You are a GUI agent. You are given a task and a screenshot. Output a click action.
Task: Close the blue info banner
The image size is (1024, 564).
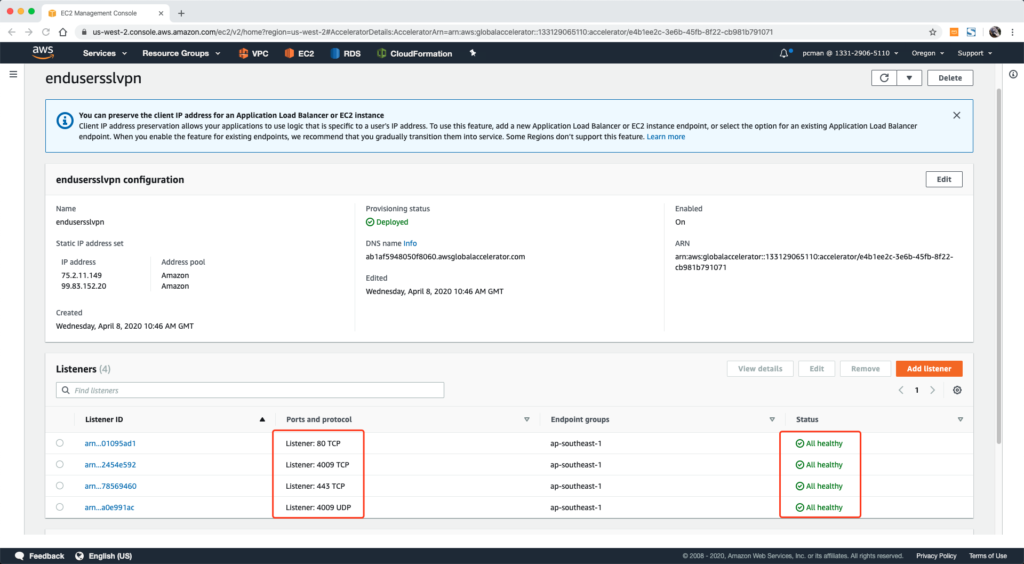(x=956, y=115)
